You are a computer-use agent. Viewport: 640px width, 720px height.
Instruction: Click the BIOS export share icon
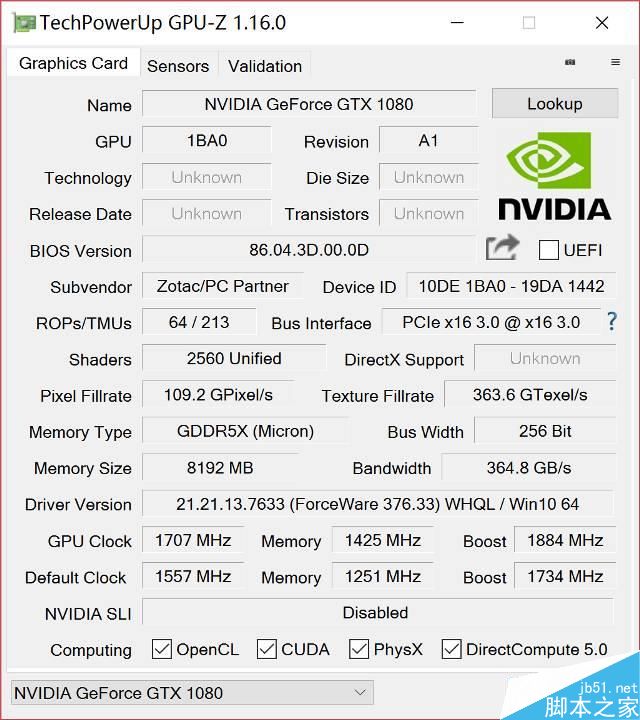[503, 248]
